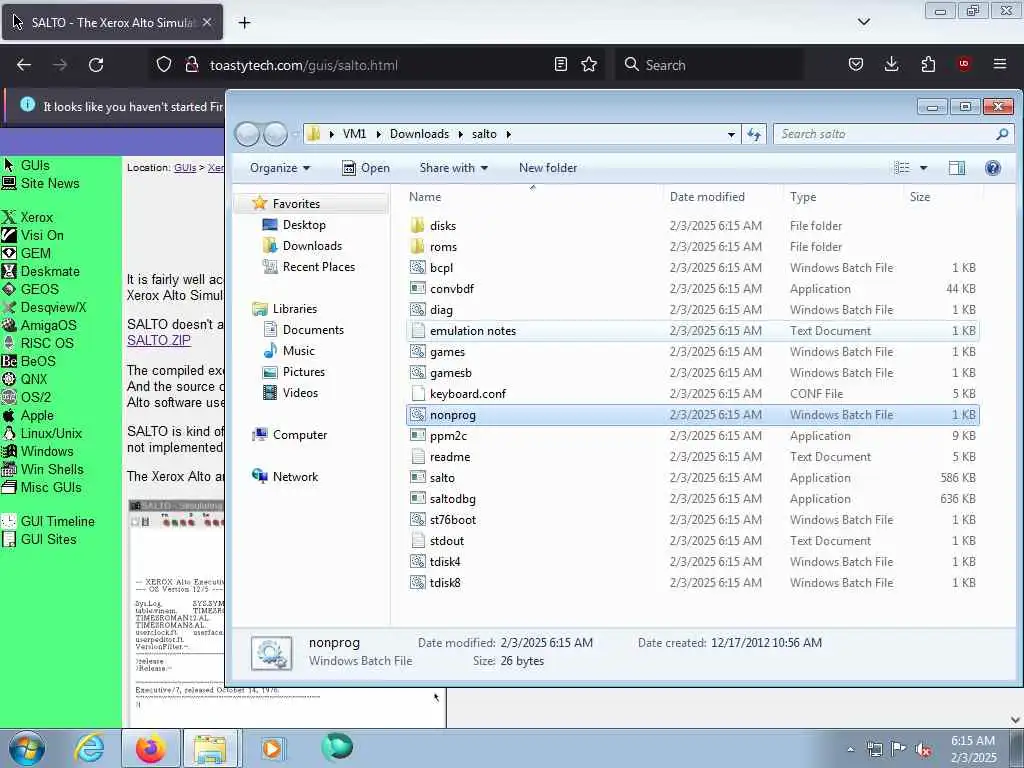Open Firefox hamburger application menu
The image size is (1024, 768).
(1000, 64)
